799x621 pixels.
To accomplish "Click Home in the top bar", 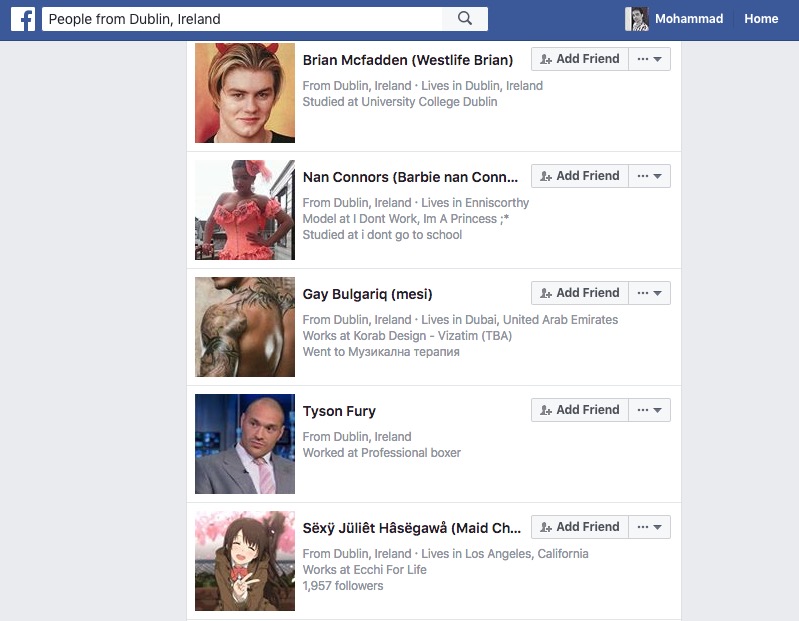I will click(761, 19).
